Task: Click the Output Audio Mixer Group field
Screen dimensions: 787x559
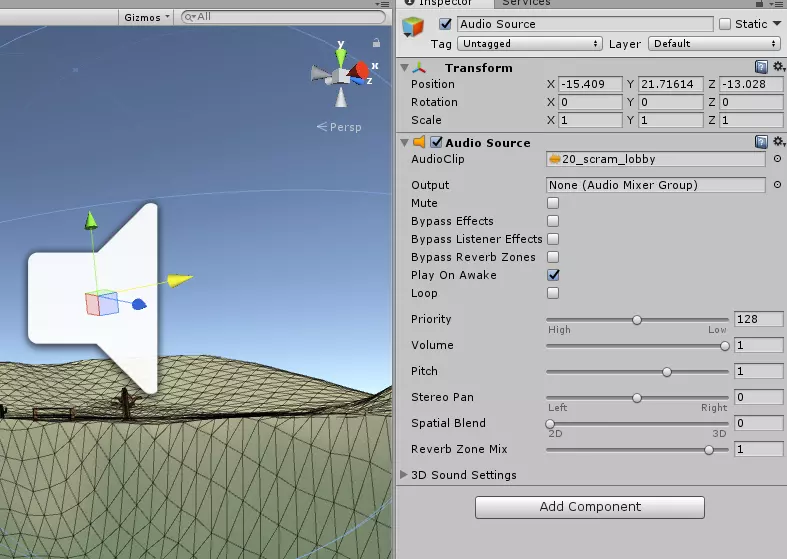Action: (655, 185)
